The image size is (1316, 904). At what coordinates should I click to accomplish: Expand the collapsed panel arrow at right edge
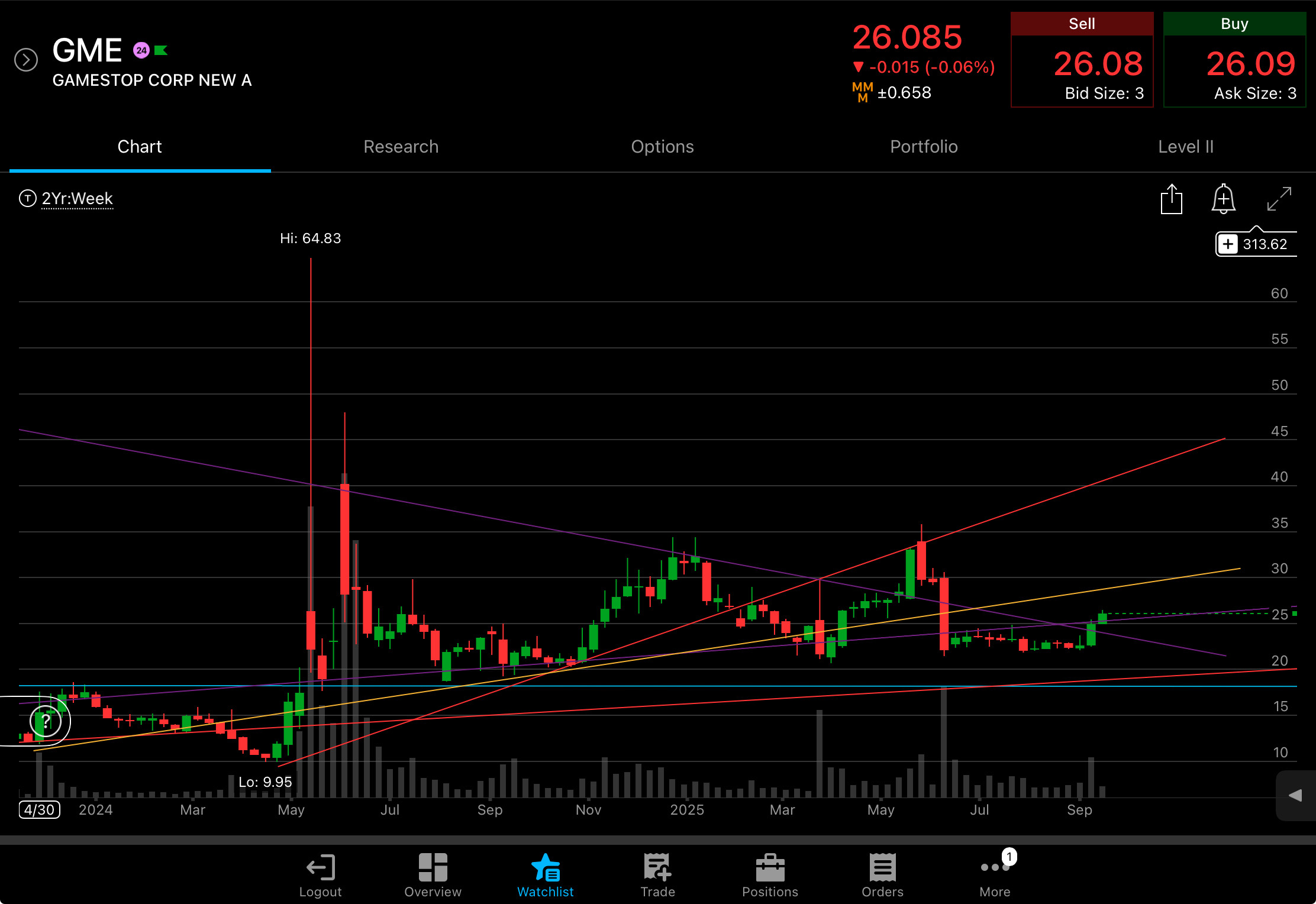tap(1295, 795)
